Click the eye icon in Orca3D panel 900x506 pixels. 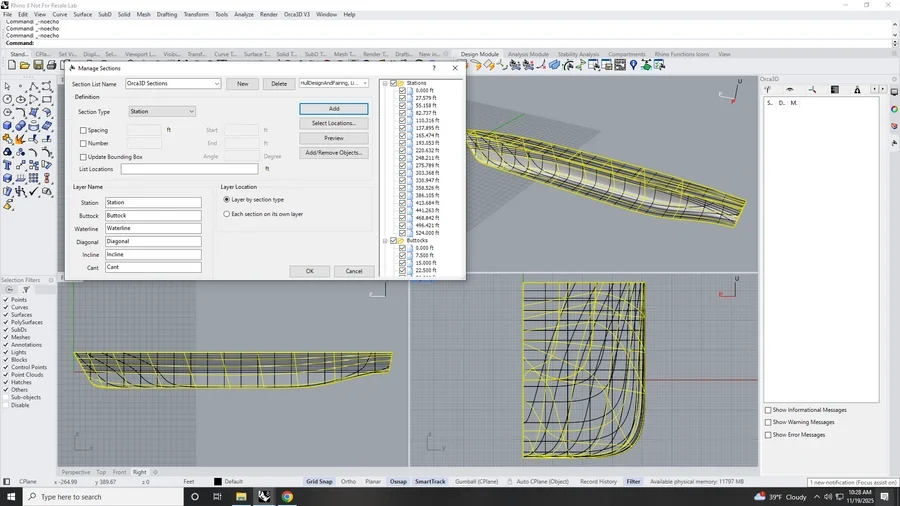(790, 90)
